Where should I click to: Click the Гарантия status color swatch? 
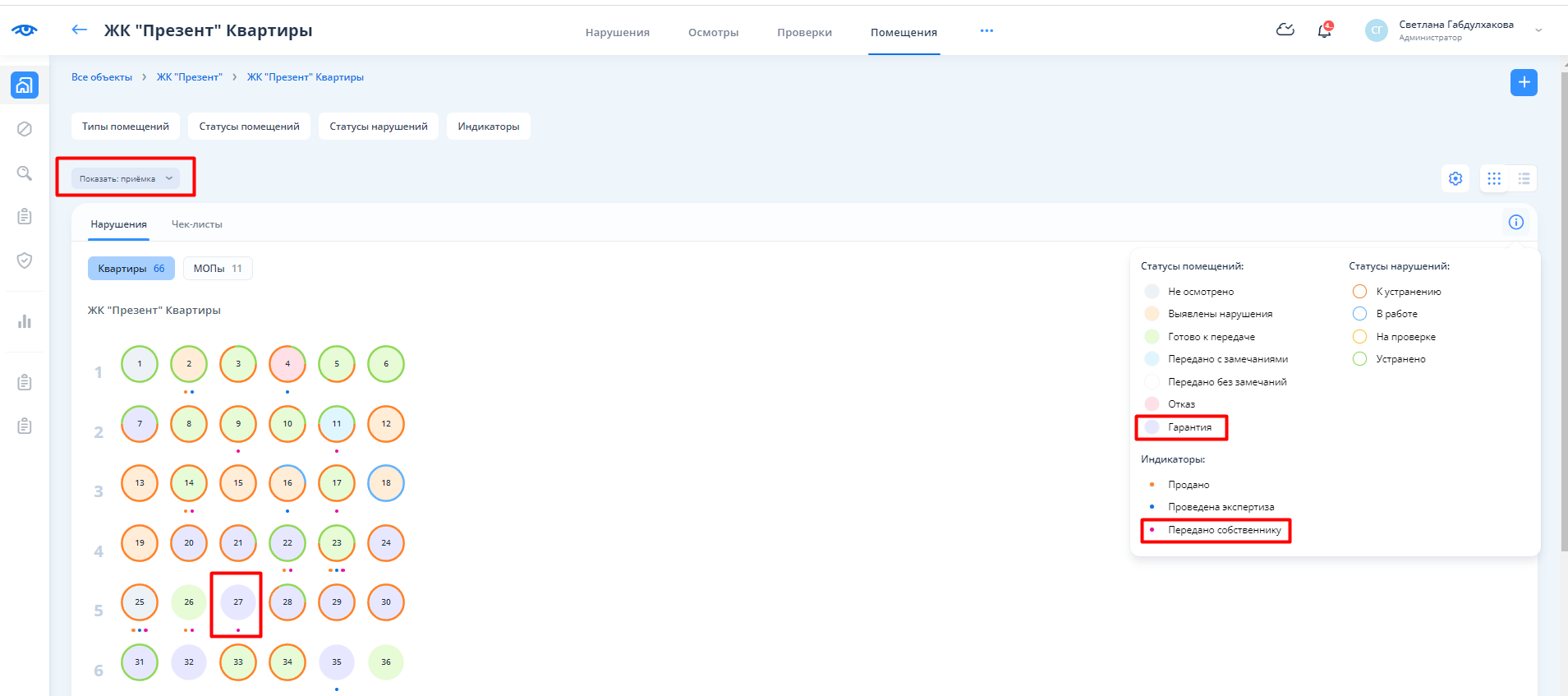pyautogui.click(x=1152, y=427)
